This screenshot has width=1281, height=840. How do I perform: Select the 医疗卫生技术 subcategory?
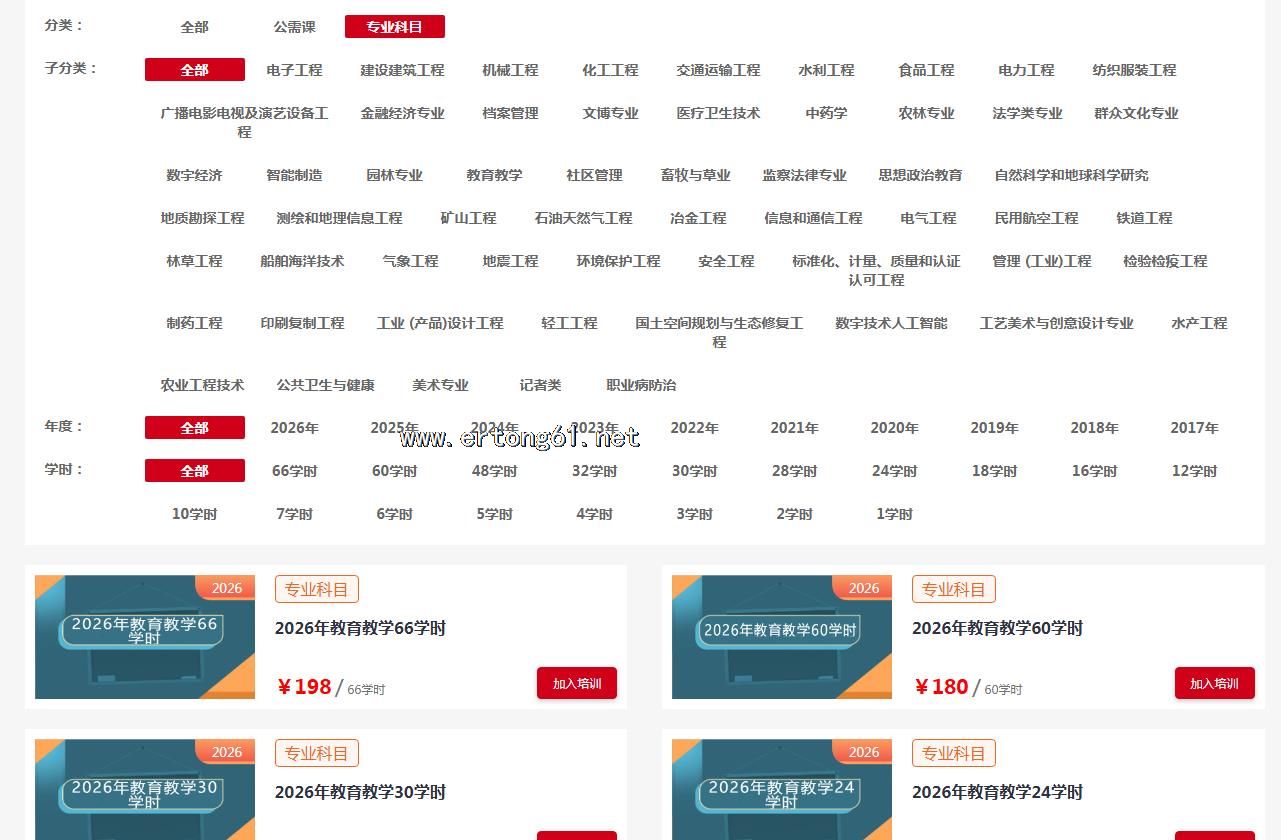(718, 113)
